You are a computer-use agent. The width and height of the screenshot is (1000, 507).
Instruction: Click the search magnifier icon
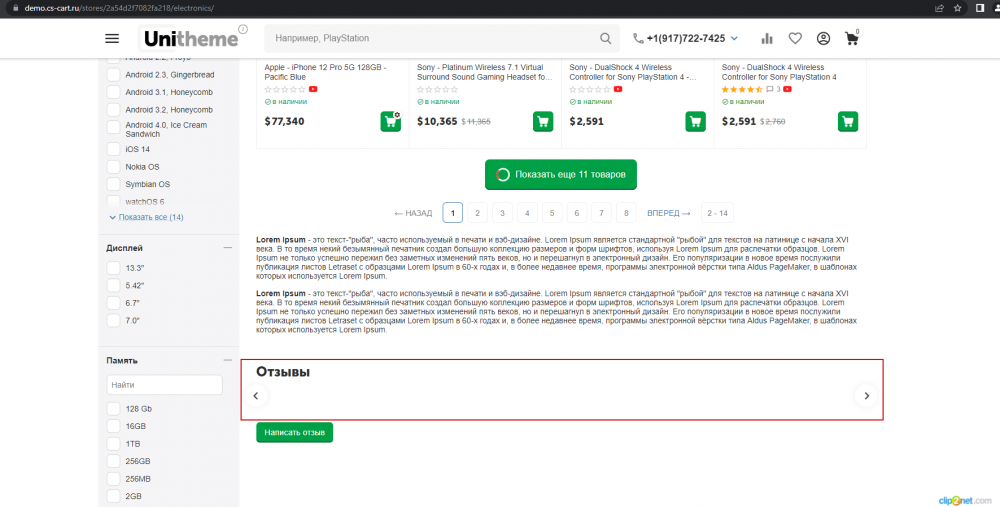[x=605, y=39]
